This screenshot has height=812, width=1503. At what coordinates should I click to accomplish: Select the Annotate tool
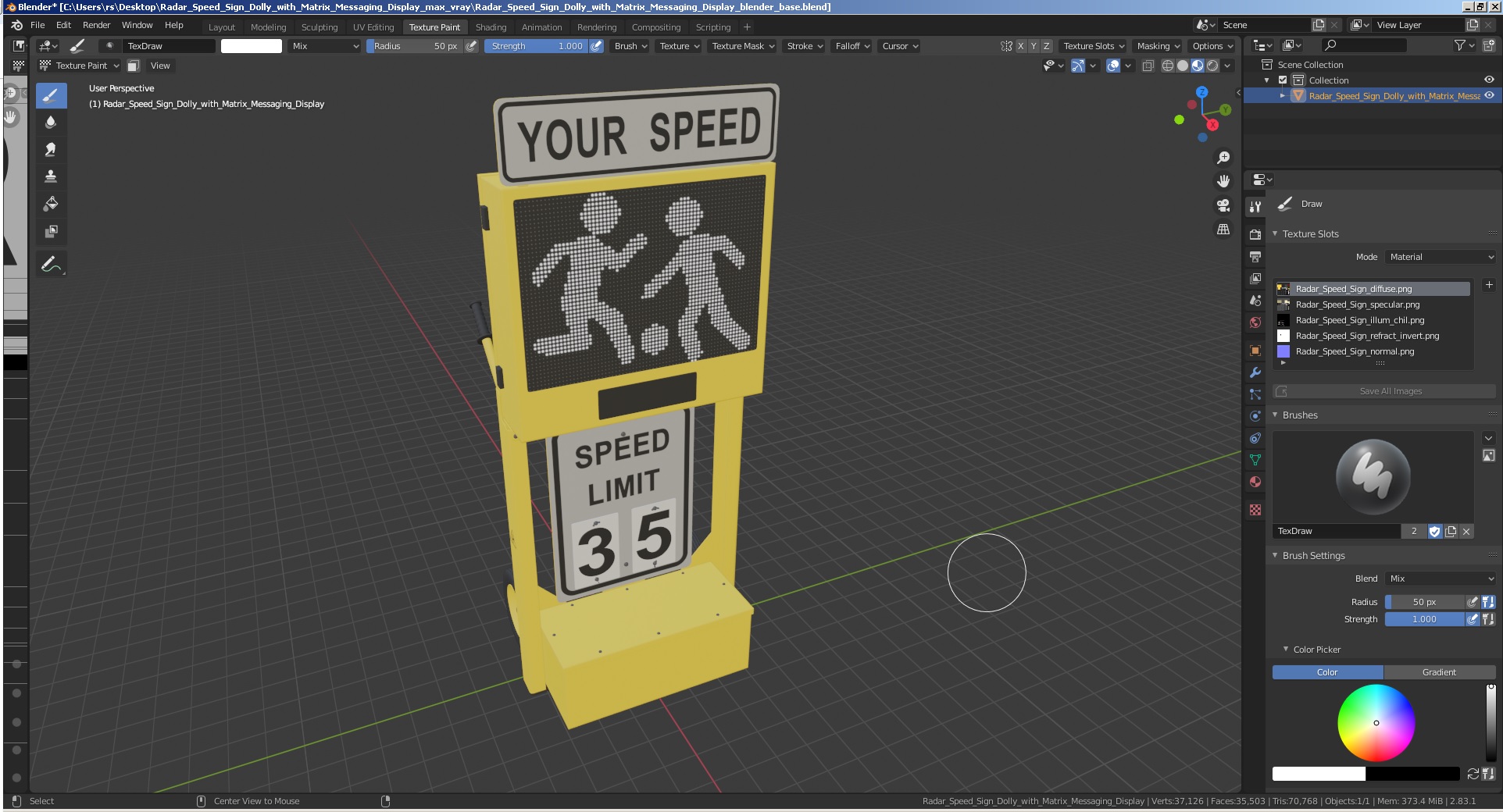click(51, 265)
